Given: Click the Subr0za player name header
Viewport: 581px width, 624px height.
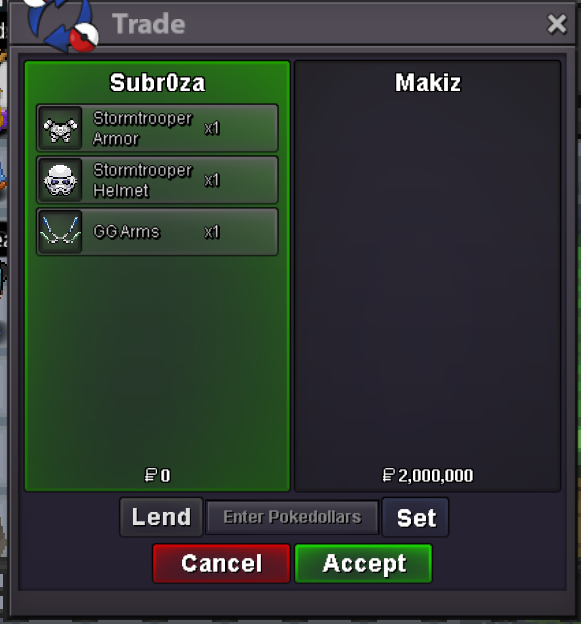Looking at the screenshot, I should (157, 83).
